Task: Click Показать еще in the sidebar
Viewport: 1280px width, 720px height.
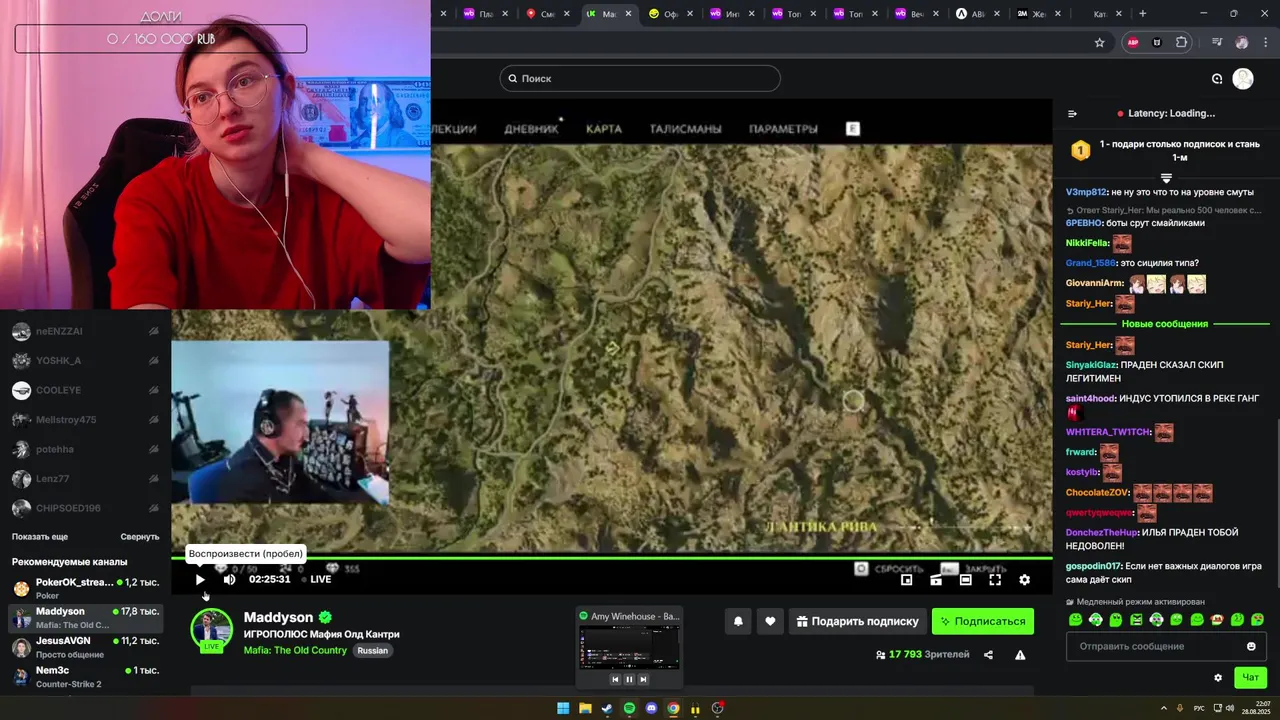Action: point(40,537)
